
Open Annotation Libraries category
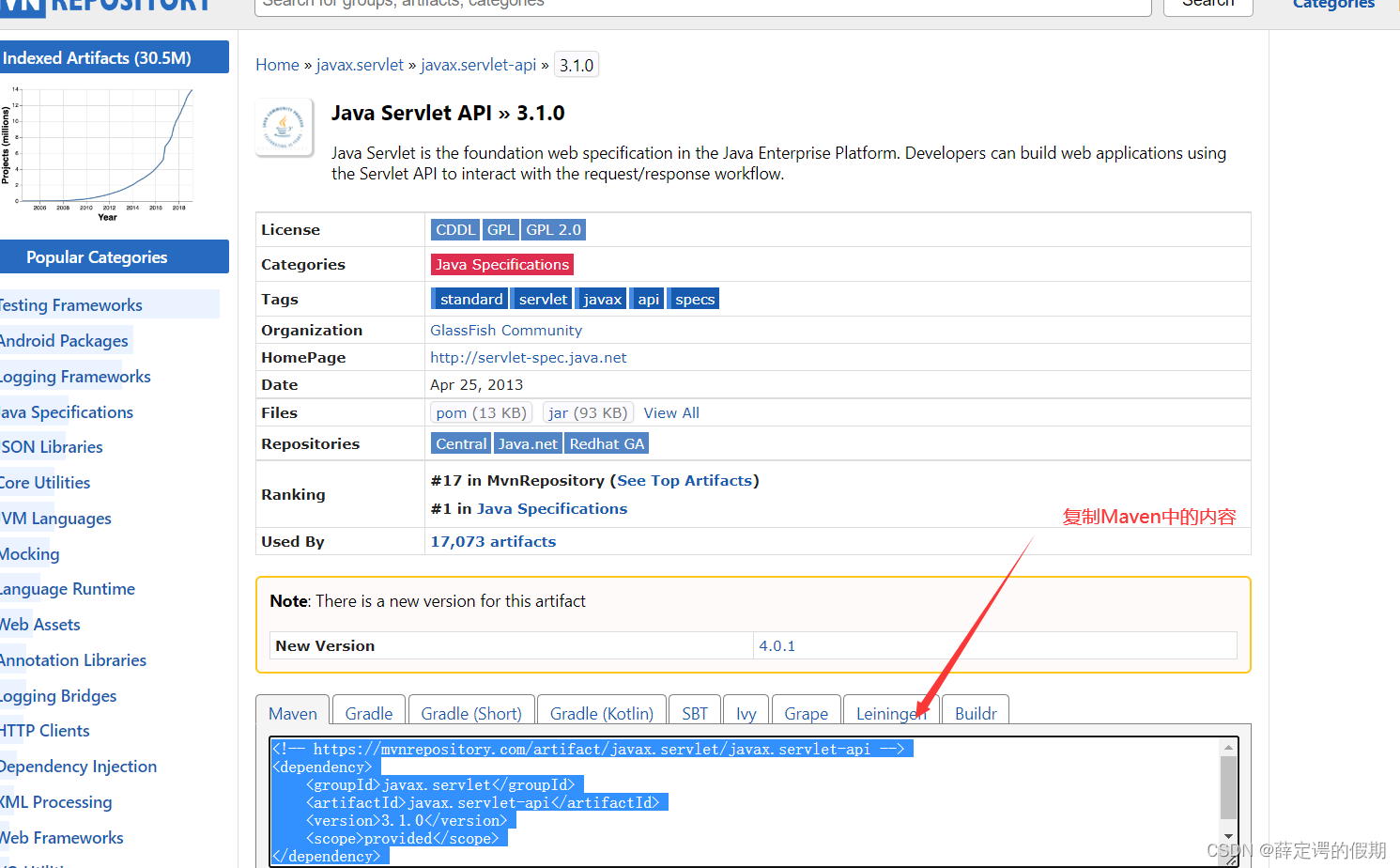click(73, 660)
